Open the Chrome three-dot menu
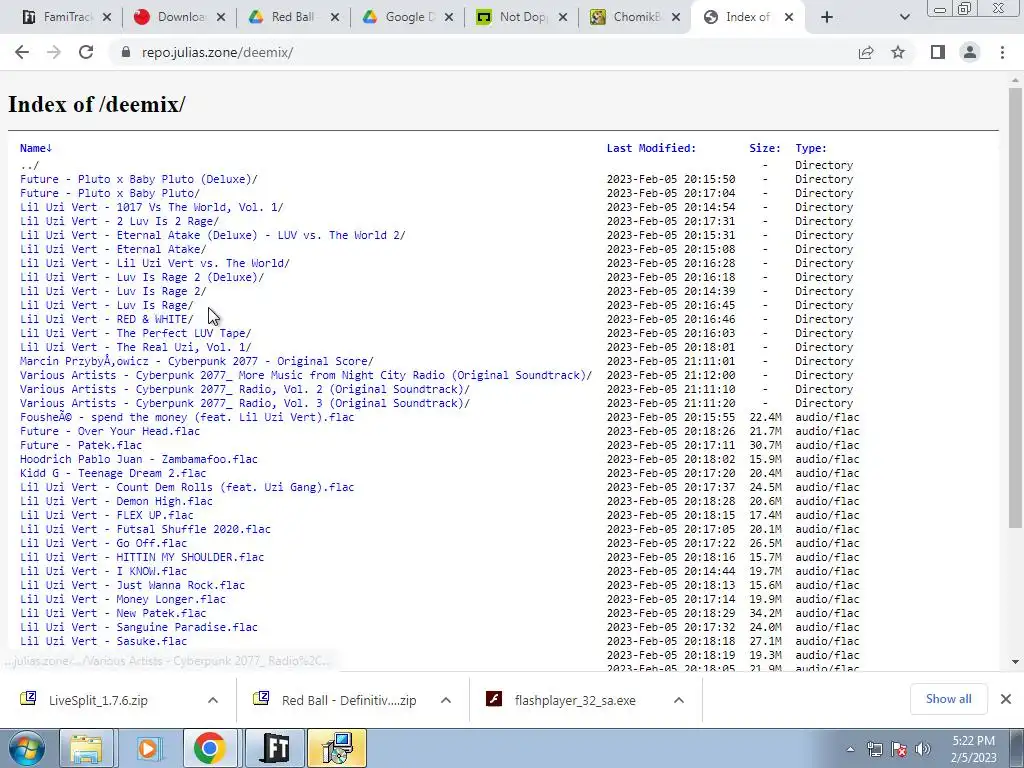This screenshot has width=1024, height=768. click(1002, 52)
